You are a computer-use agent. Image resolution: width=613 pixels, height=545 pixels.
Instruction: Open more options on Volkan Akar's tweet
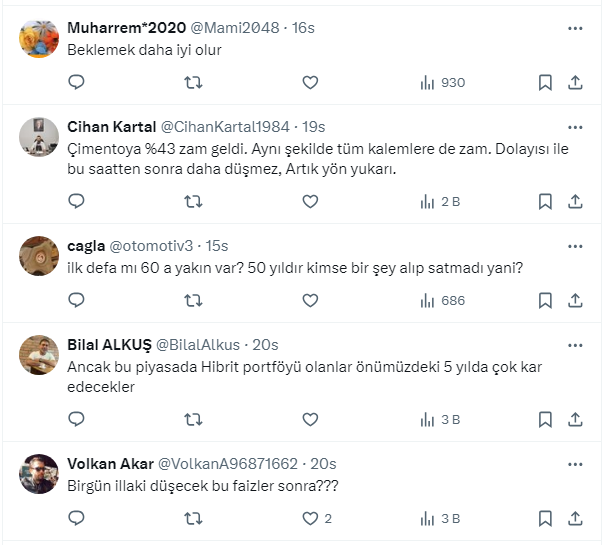tap(575, 464)
